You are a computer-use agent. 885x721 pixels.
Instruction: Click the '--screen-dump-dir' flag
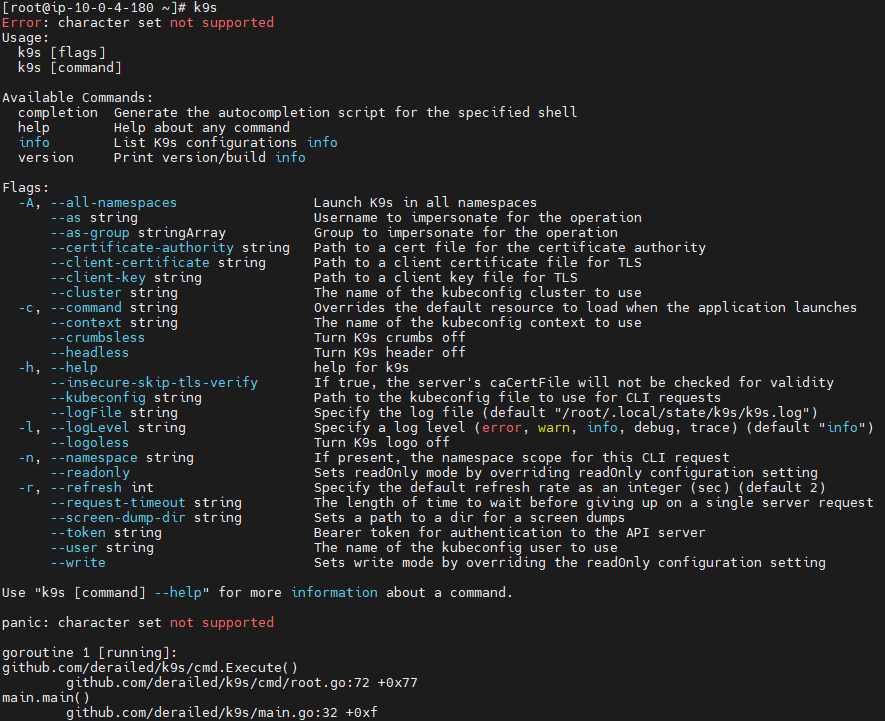click(x=118, y=518)
